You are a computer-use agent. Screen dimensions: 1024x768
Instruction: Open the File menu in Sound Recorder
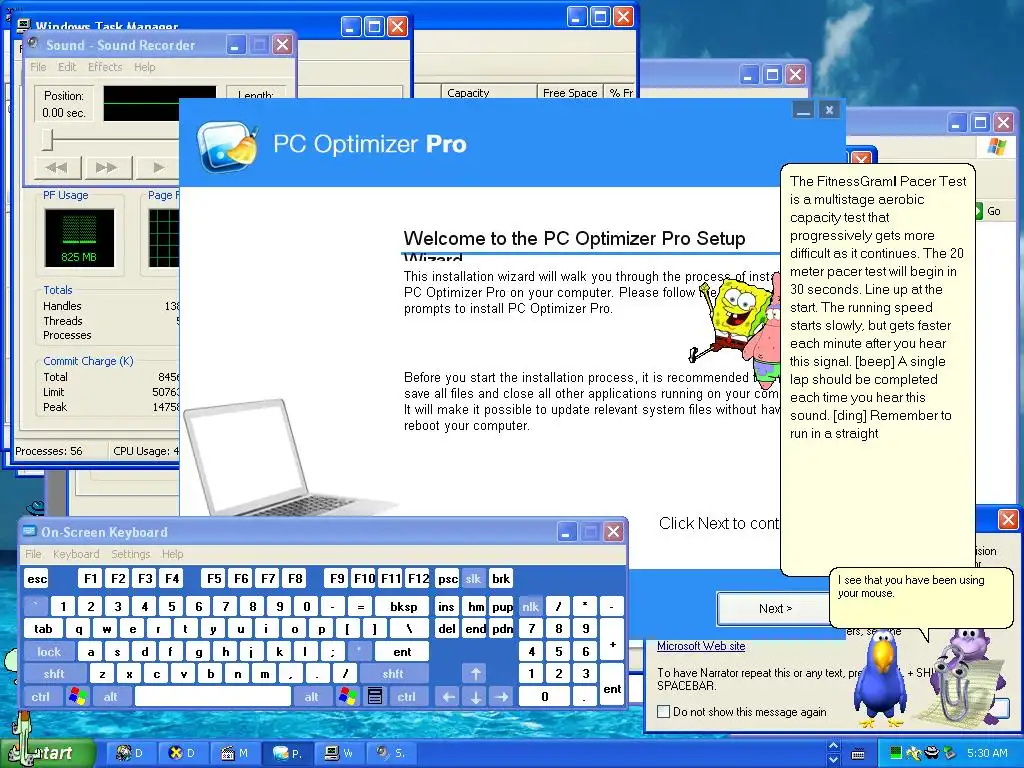coord(39,67)
